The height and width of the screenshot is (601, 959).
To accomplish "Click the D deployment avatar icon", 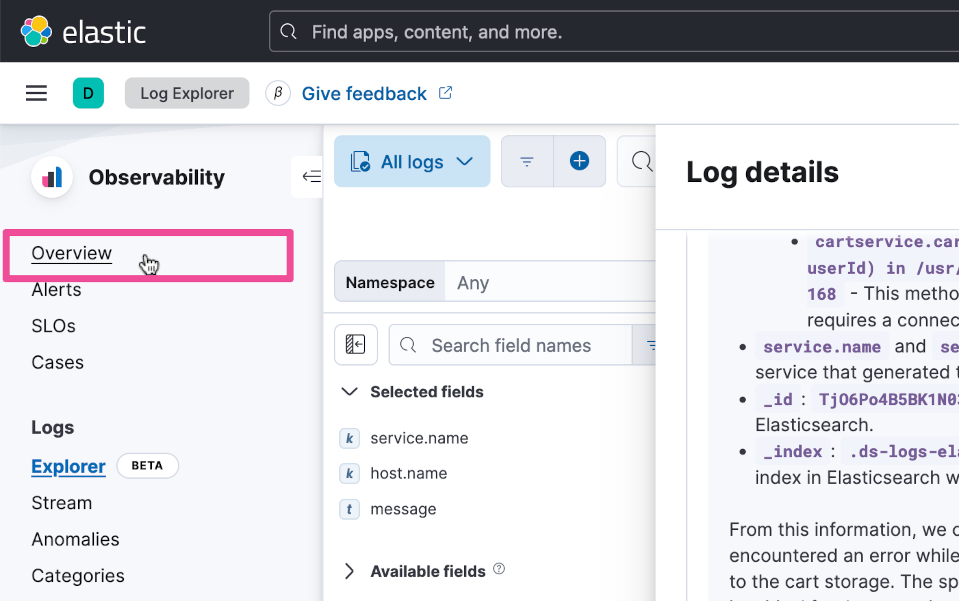I will coord(88,92).
